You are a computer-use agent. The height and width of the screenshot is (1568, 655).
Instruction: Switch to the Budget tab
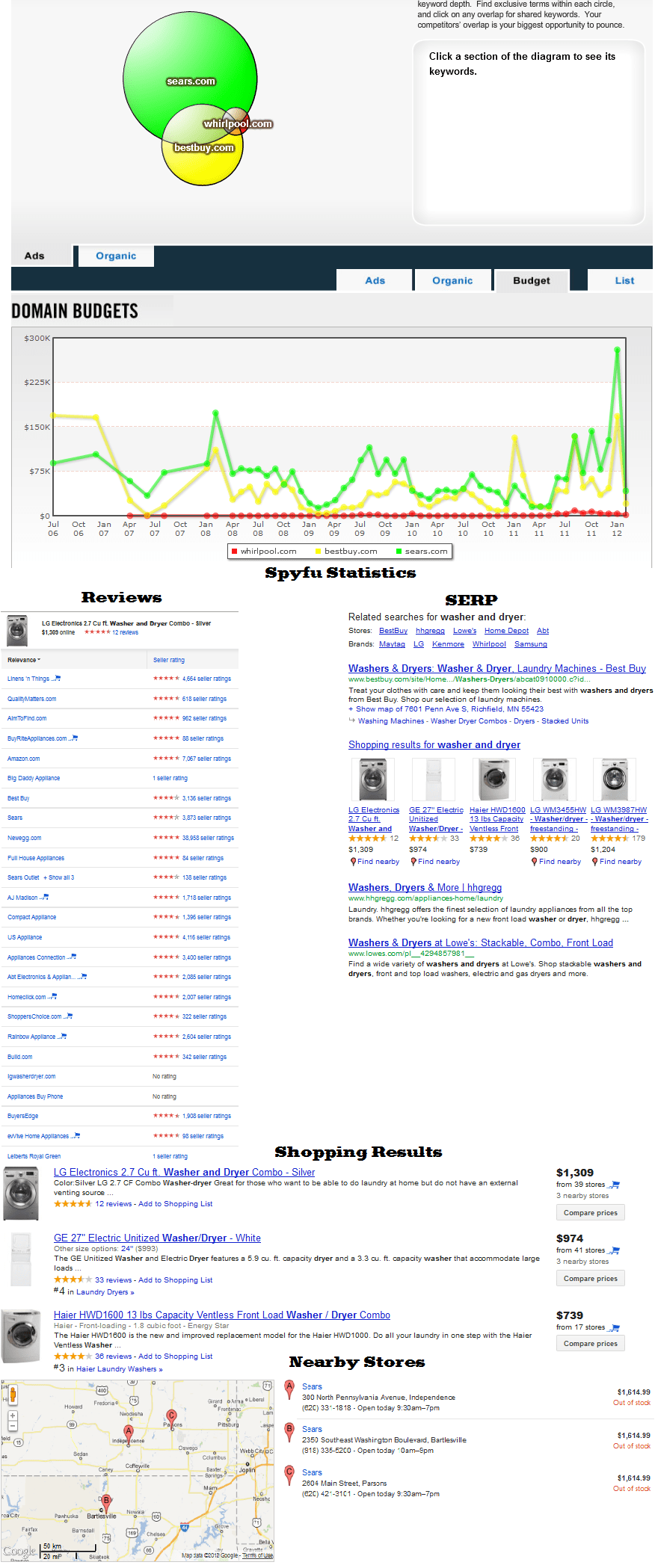532,280
